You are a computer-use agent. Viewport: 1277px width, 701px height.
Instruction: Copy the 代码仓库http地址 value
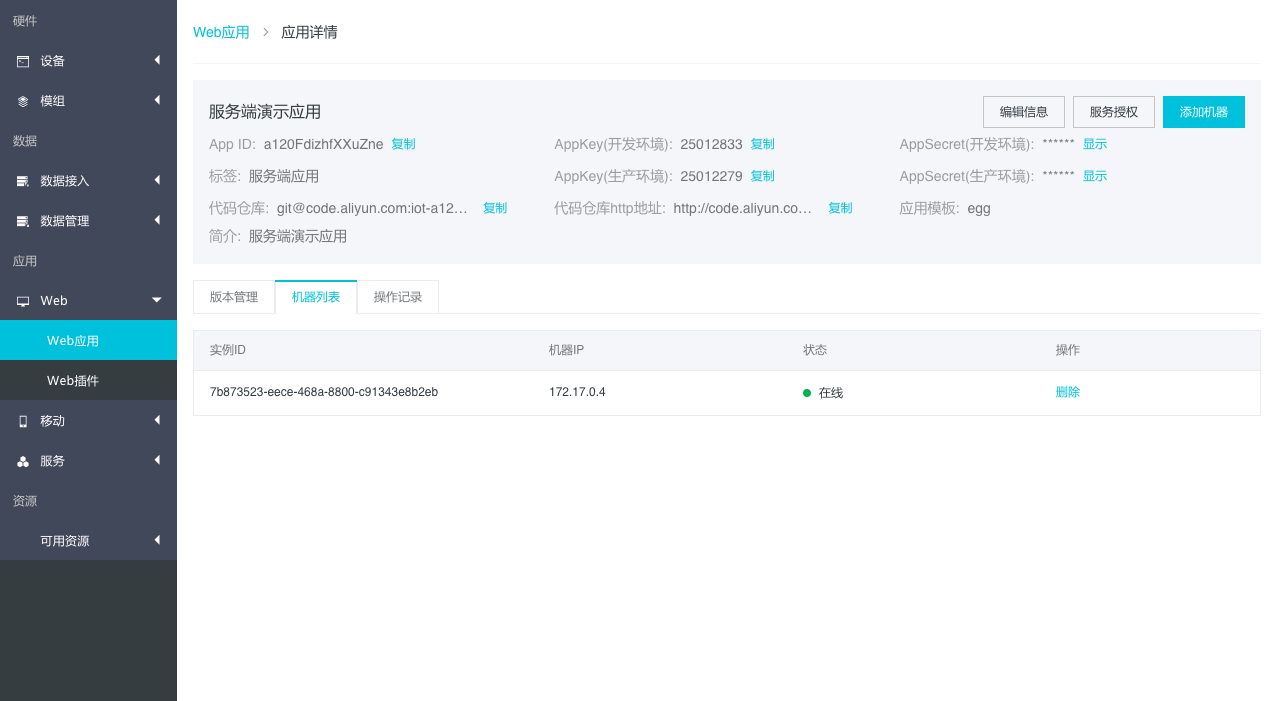[x=840, y=208]
